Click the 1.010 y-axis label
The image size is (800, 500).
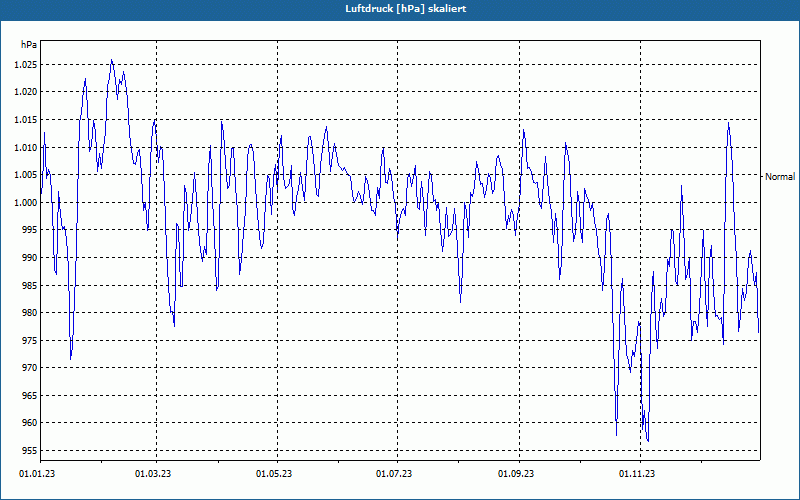click(x=25, y=147)
